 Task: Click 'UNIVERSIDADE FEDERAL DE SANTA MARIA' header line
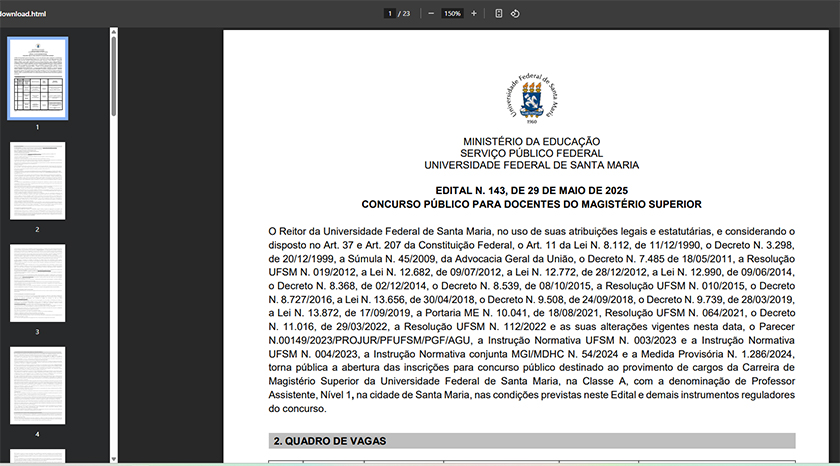click(531, 165)
